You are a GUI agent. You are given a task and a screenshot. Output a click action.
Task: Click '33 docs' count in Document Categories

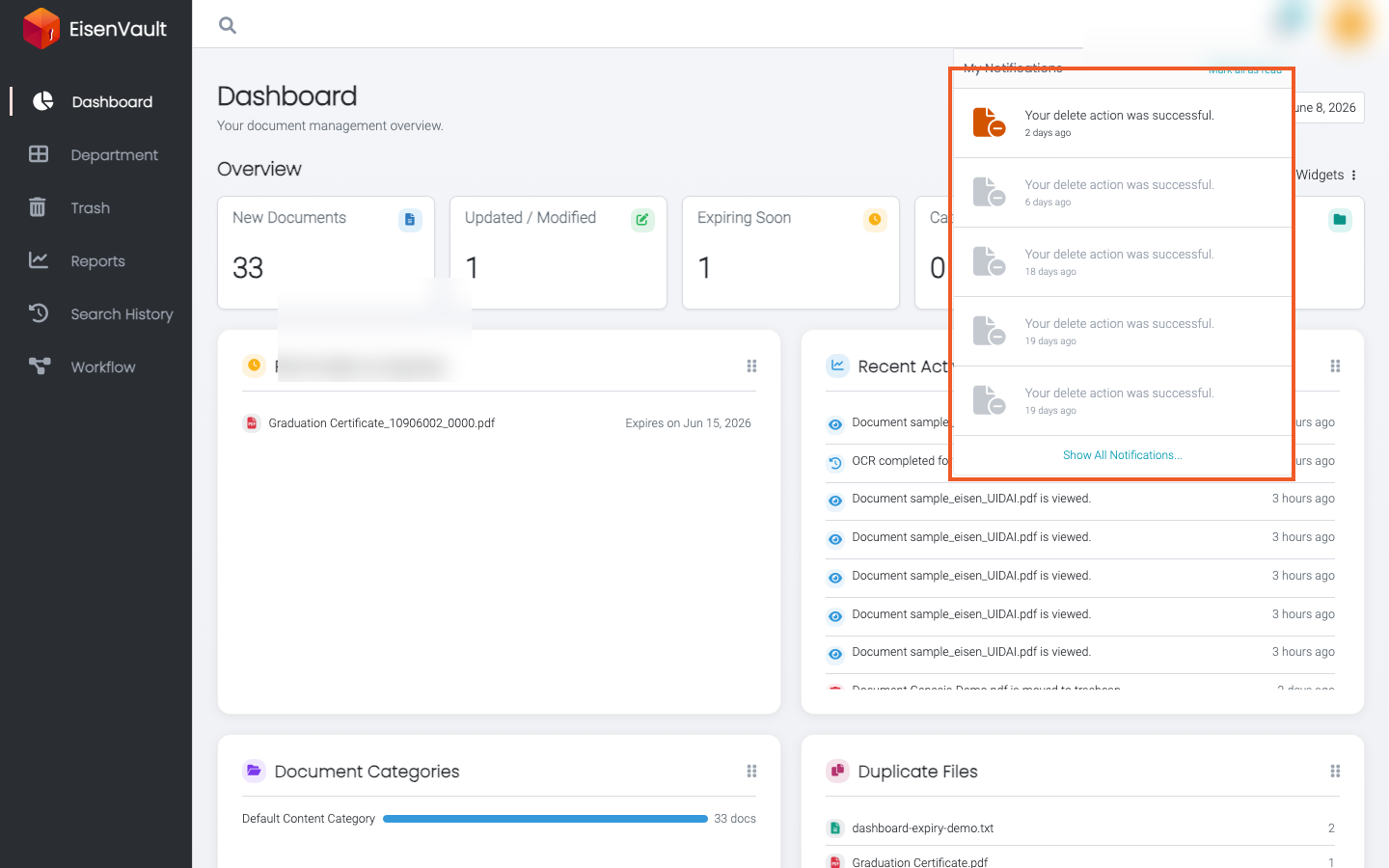735,818
